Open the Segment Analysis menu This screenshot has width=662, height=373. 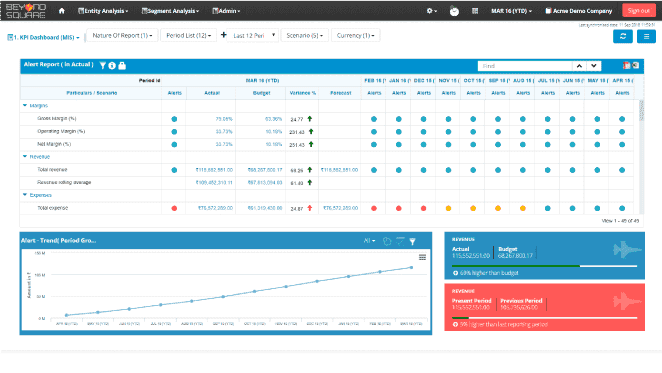pyautogui.click(x=170, y=11)
